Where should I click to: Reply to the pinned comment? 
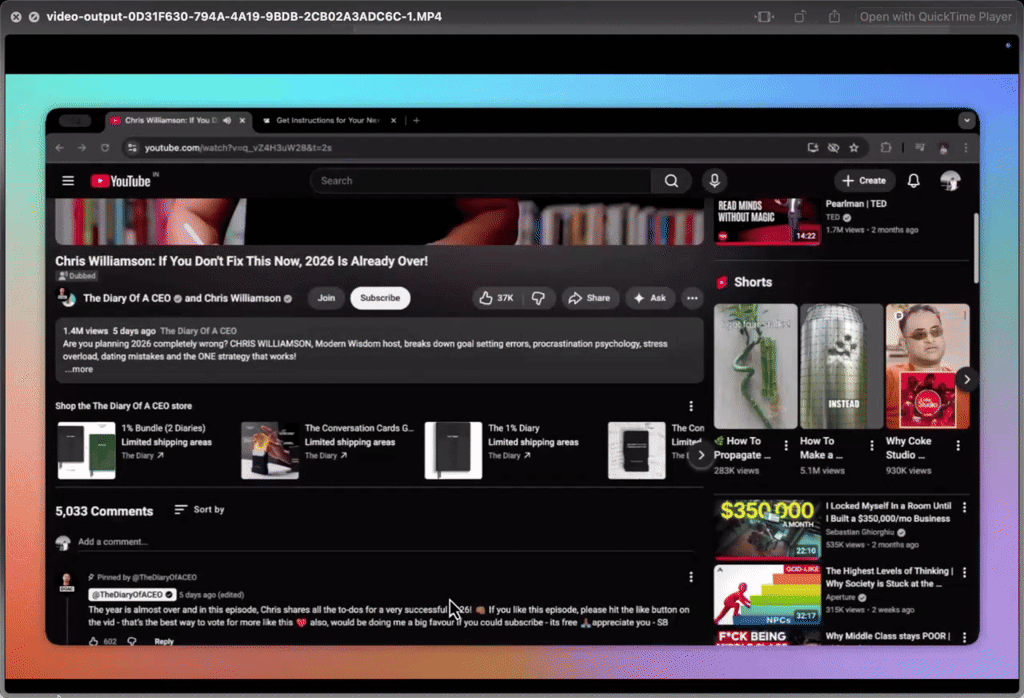pos(164,641)
